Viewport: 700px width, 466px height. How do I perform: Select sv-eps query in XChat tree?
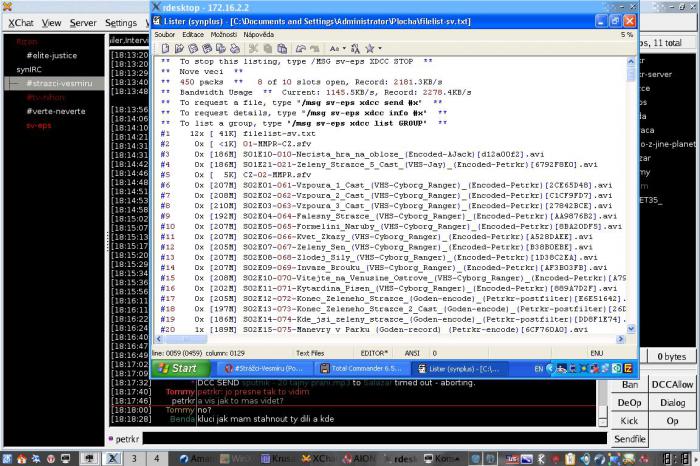point(39,125)
